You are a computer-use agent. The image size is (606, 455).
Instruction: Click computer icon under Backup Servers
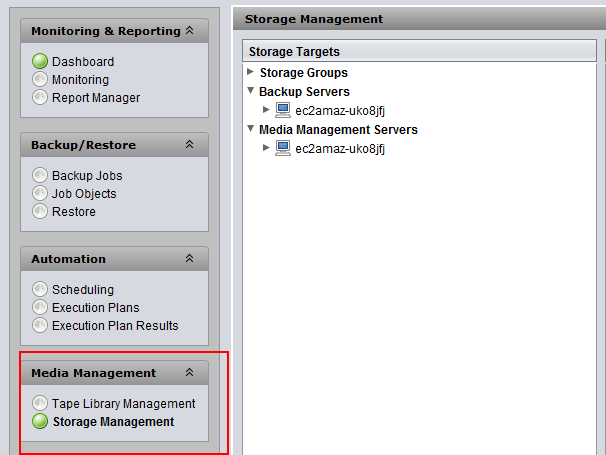pos(283,110)
